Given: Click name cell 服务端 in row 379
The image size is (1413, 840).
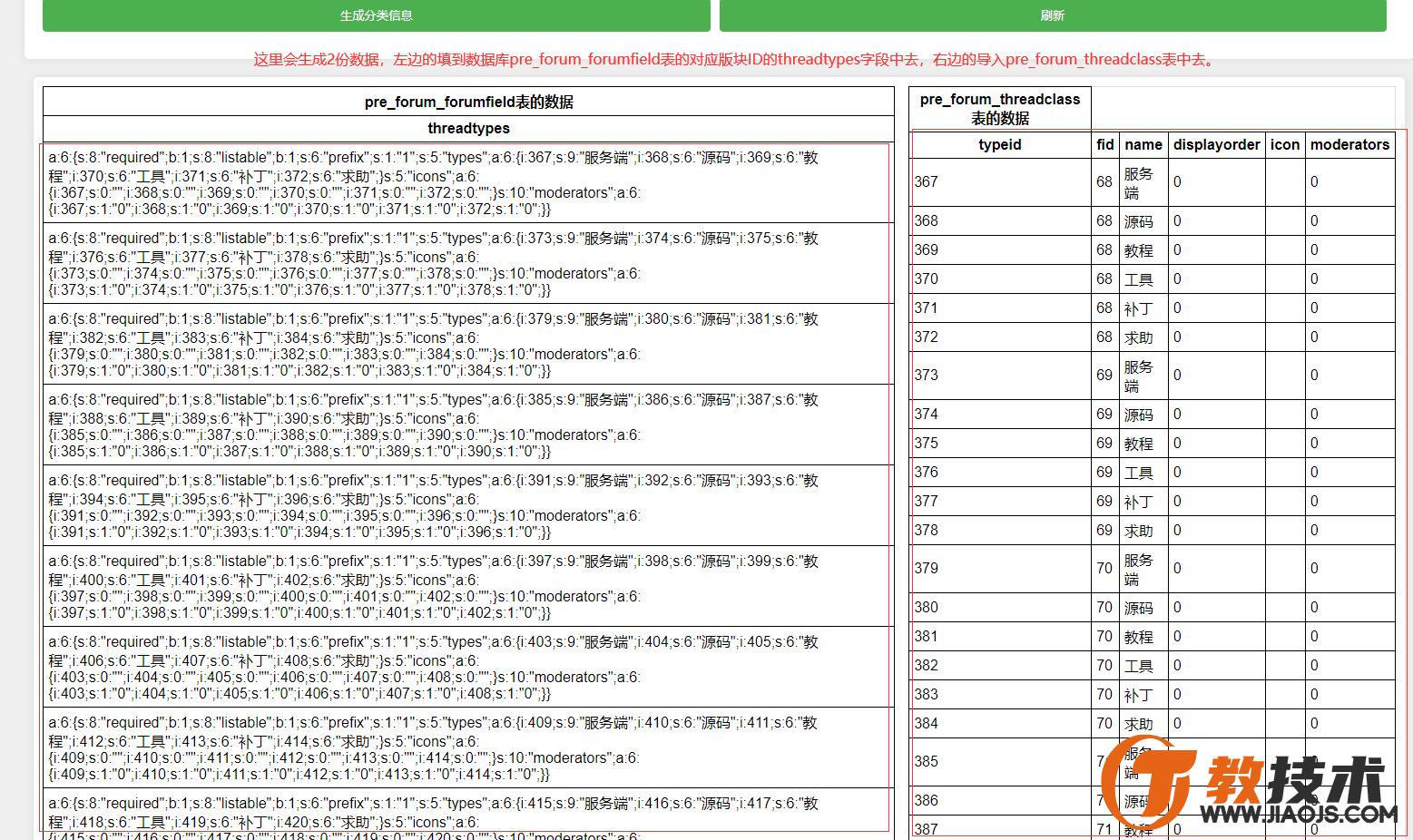Looking at the screenshot, I should (1143, 569).
